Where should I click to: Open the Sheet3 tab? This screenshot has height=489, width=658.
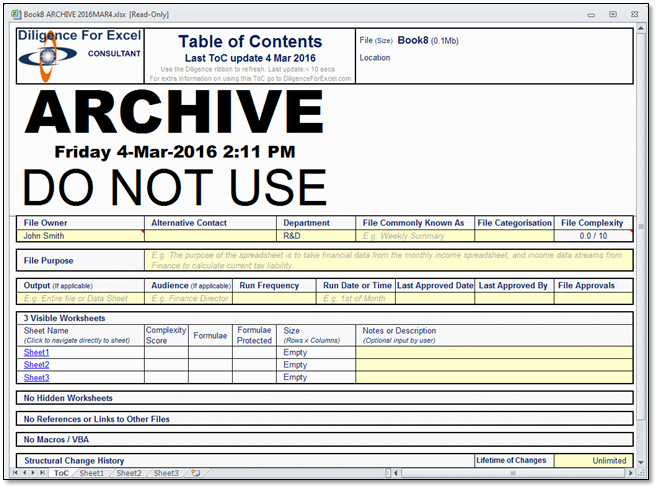point(166,473)
